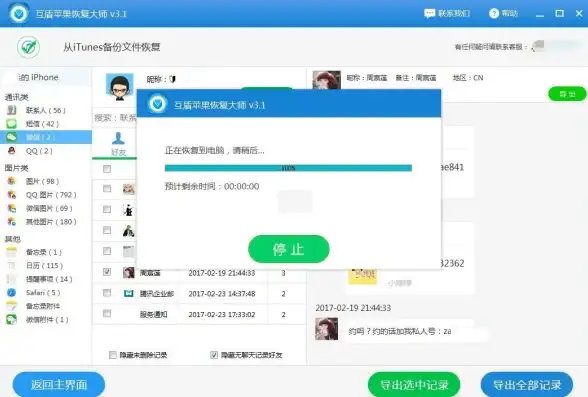
Task: Click 返回主界面 button
Action: coord(59,385)
